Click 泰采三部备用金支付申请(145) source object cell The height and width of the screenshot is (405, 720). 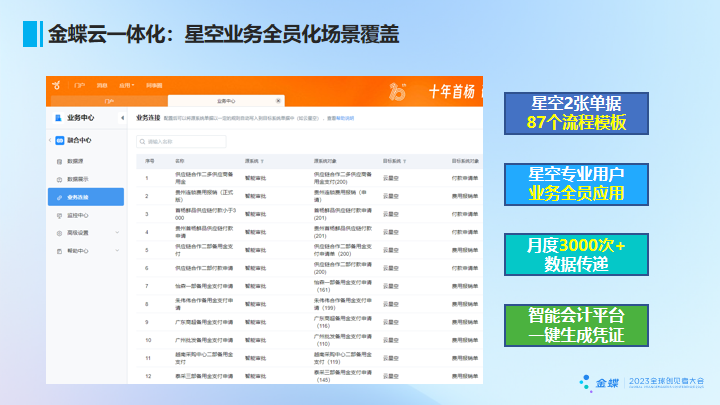(x=343, y=376)
